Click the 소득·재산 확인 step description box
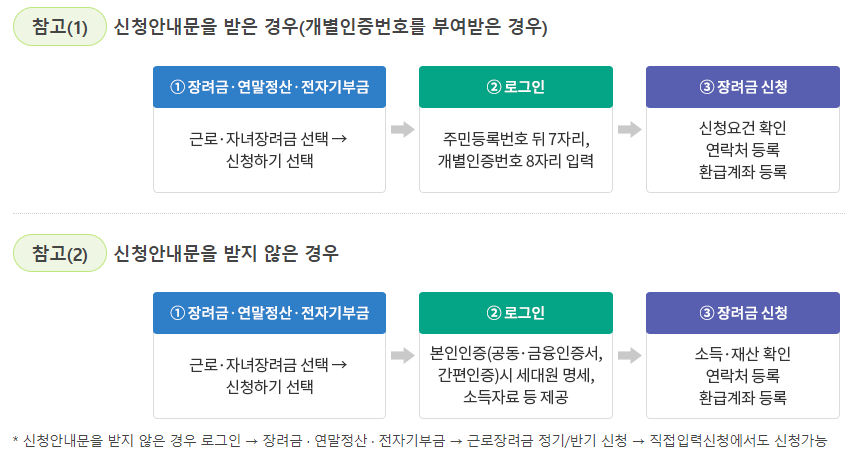Screen dimensions: 846x452 tap(743, 376)
